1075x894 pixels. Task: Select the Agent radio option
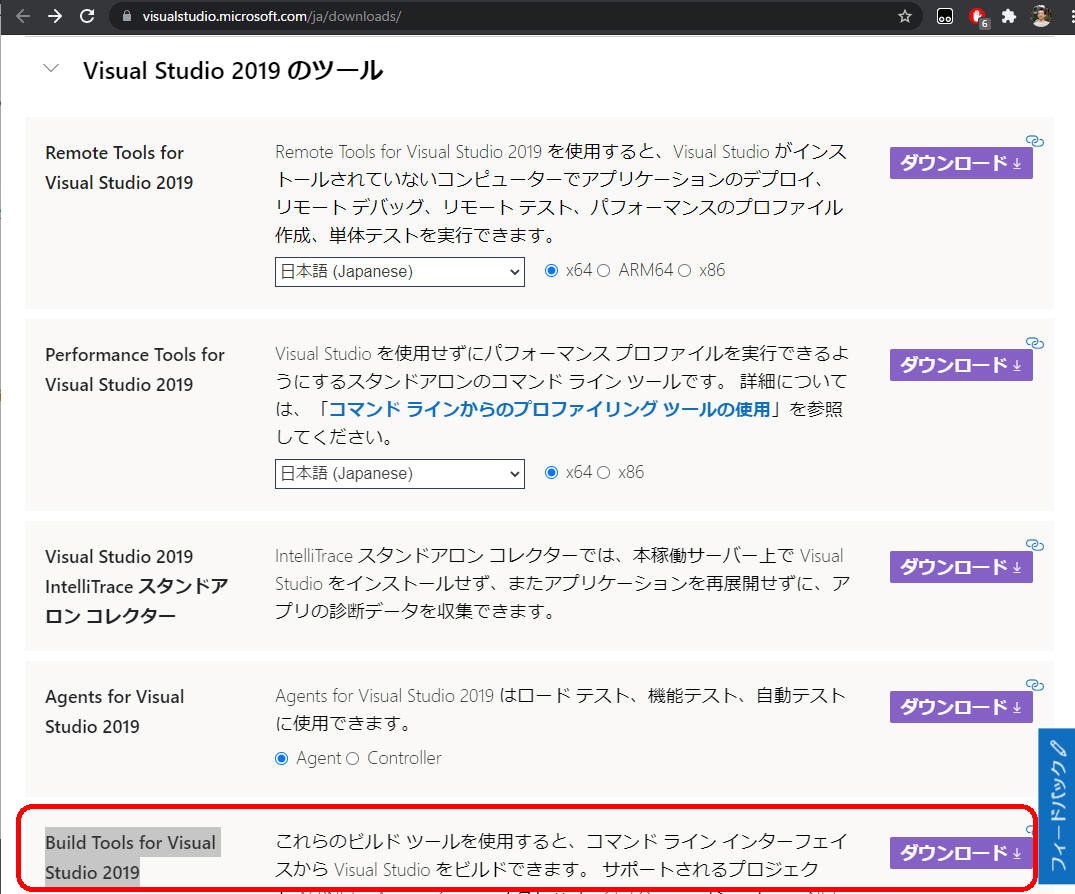pos(281,758)
